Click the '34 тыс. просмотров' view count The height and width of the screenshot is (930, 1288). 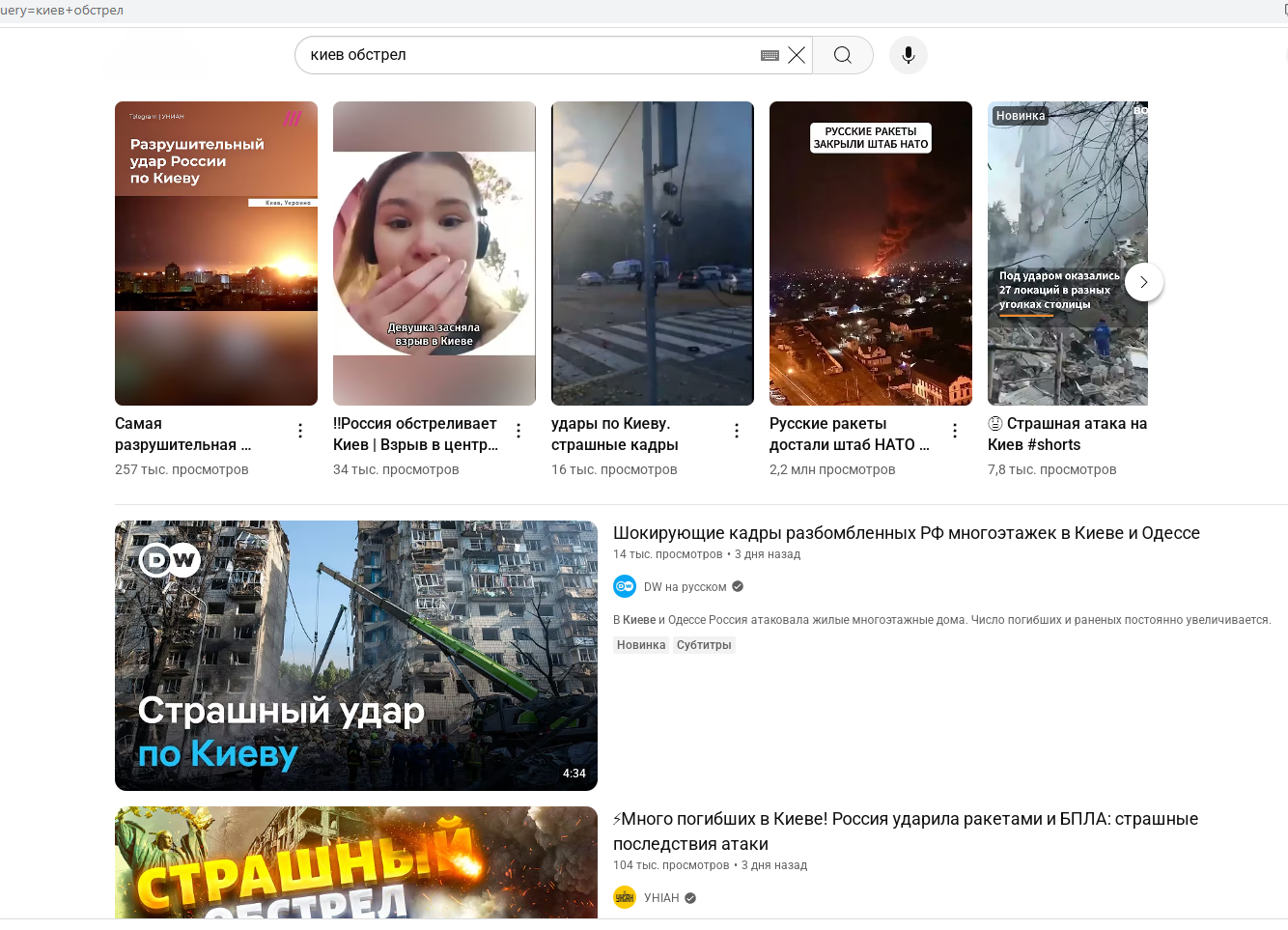point(396,469)
